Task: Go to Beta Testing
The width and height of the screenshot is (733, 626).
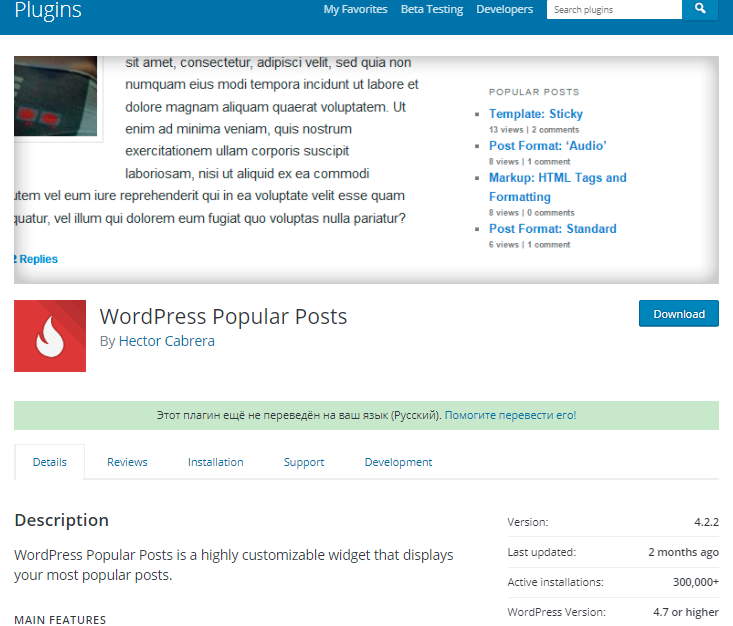Action: point(431,9)
